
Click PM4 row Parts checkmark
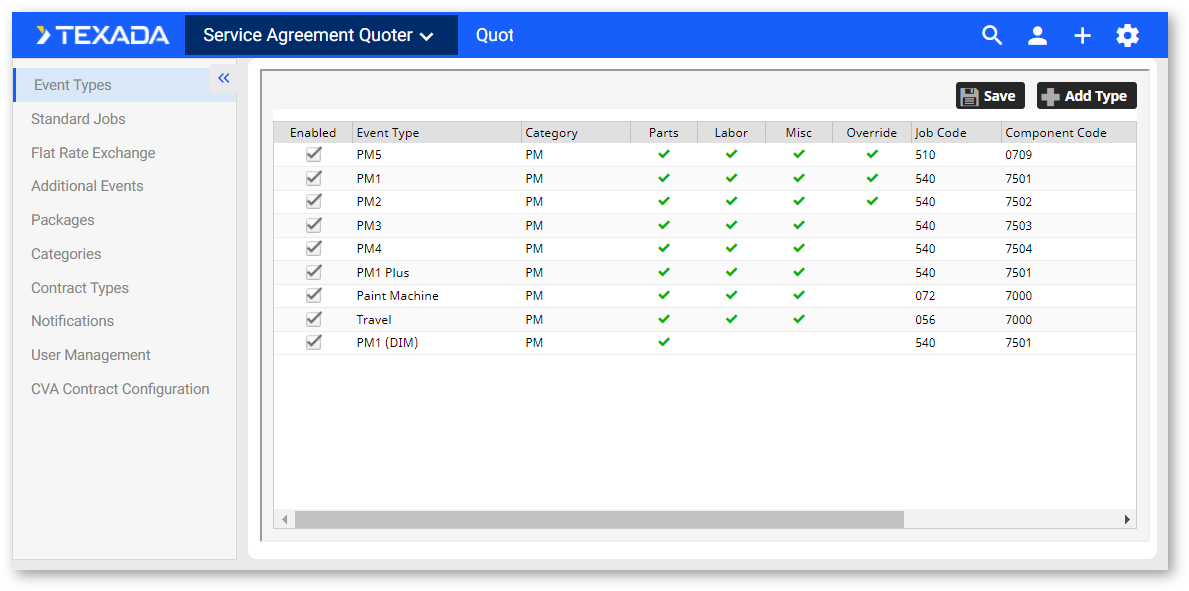(664, 248)
